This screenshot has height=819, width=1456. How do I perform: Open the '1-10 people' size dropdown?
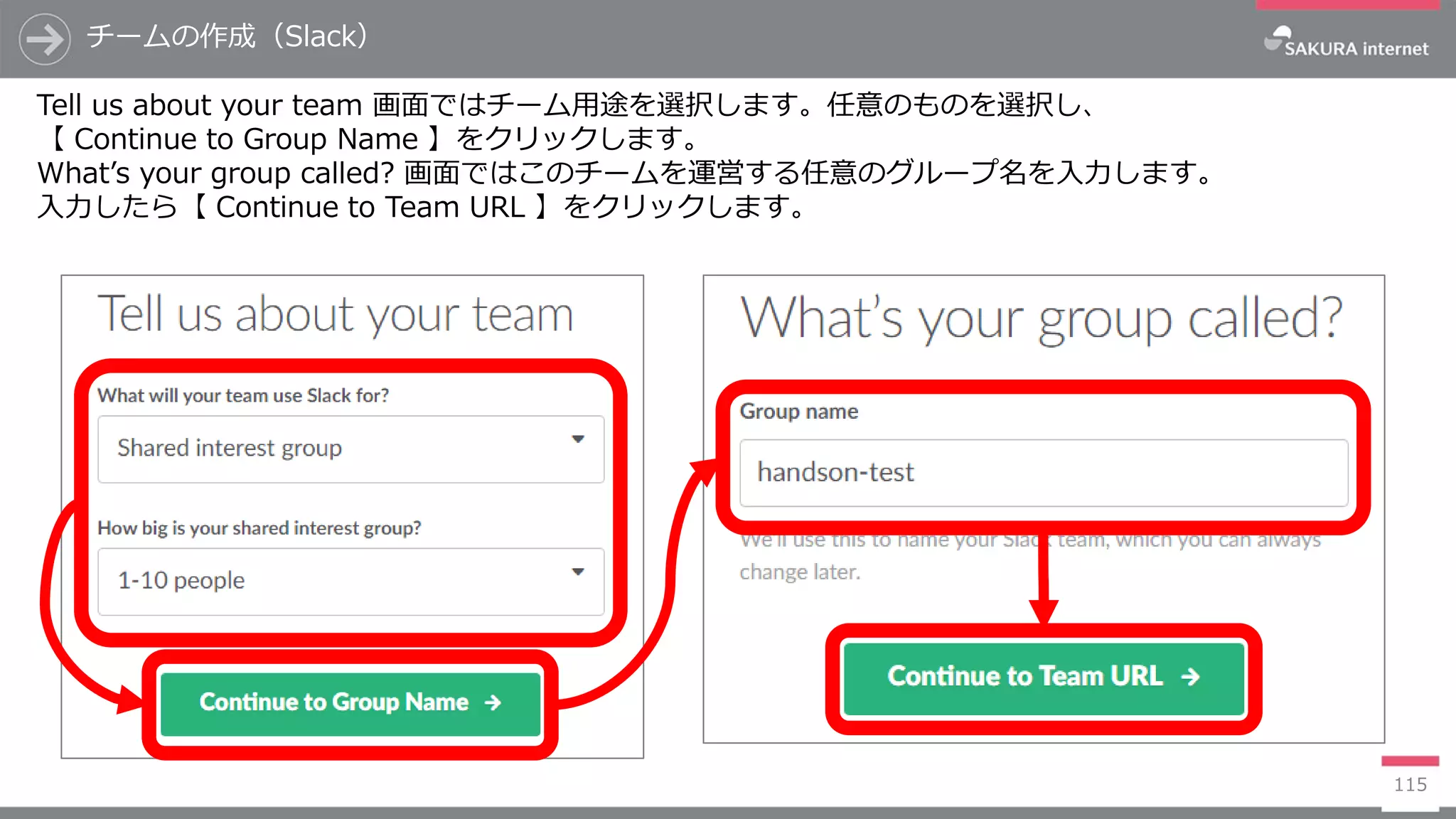pos(350,582)
